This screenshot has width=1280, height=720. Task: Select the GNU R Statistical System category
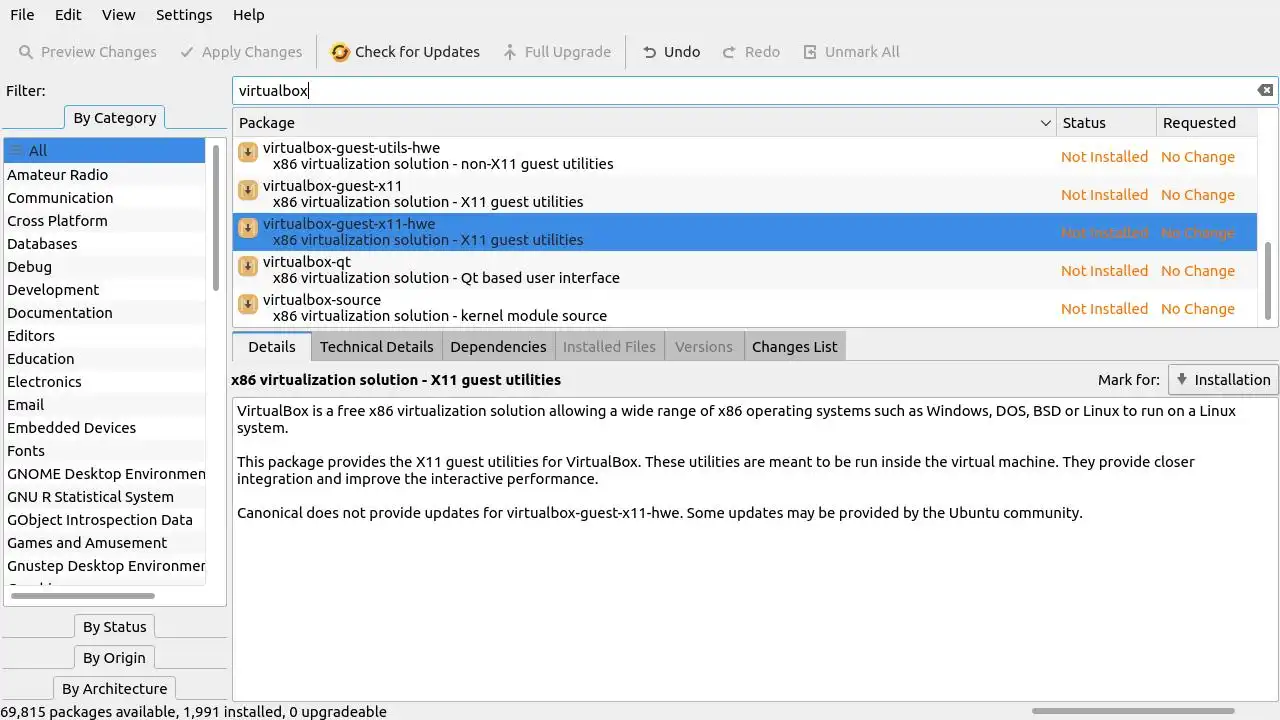click(x=104, y=497)
